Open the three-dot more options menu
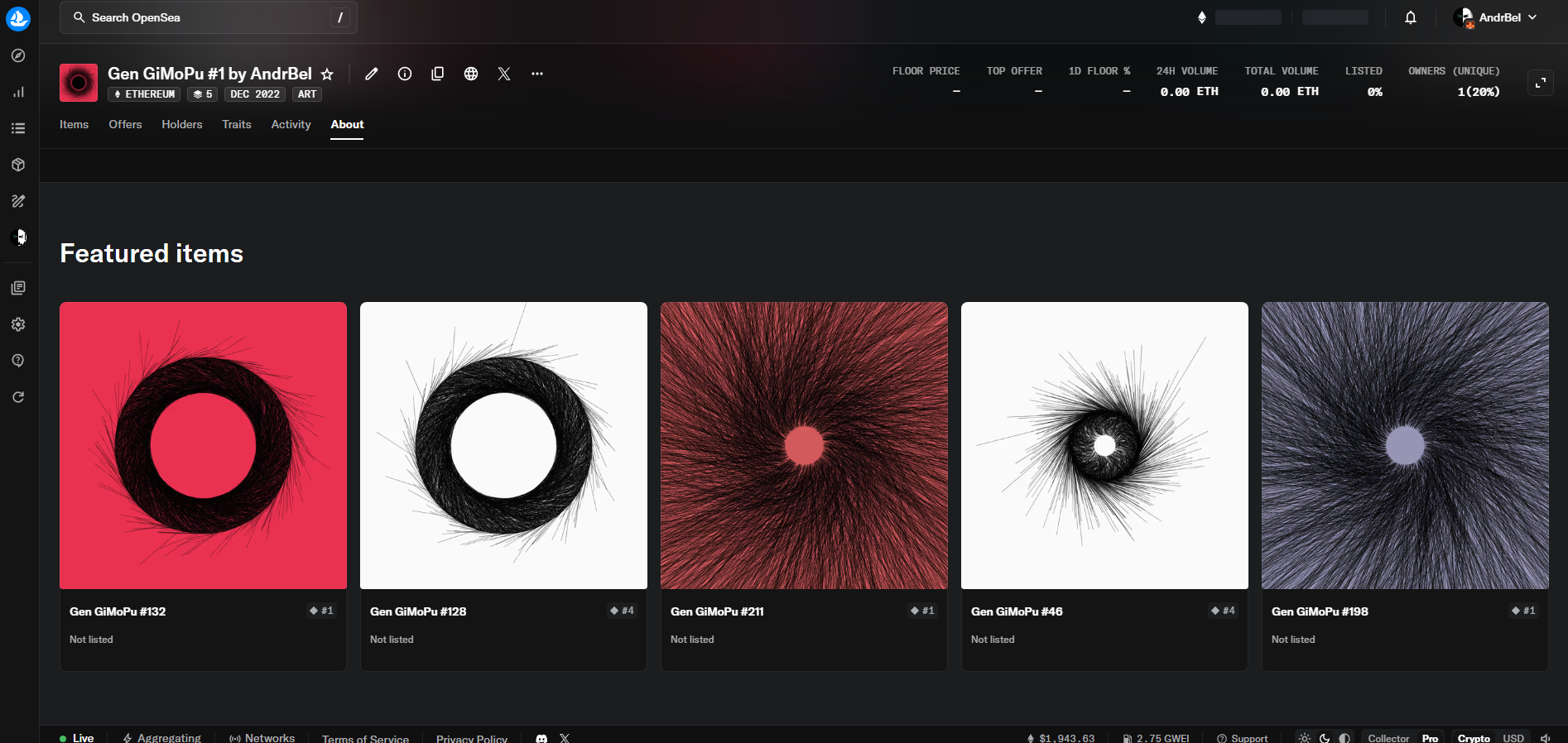The image size is (1568, 743). pyautogui.click(x=537, y=74)
